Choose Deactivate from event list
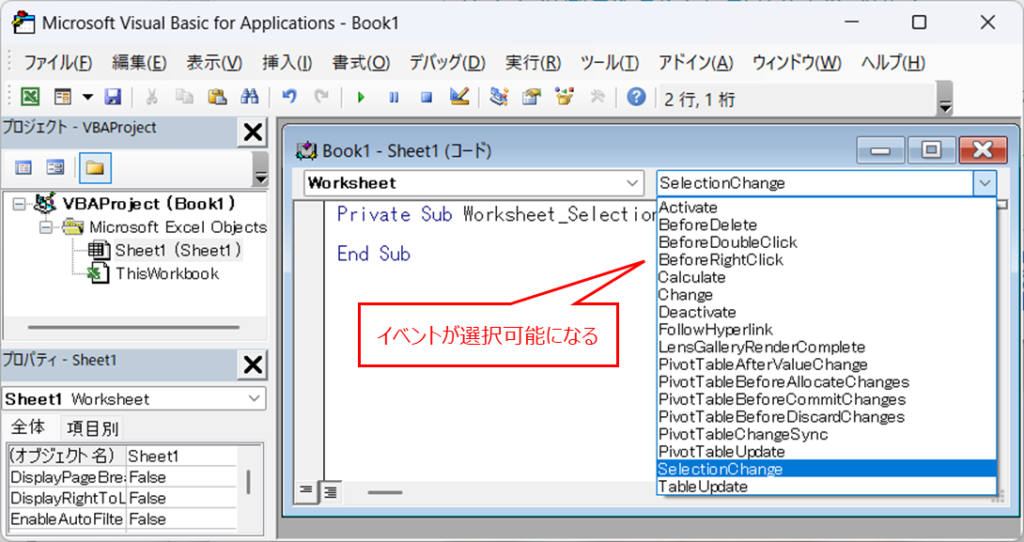Viewport: 1024px width, 542px height. [x=827, y=312]
